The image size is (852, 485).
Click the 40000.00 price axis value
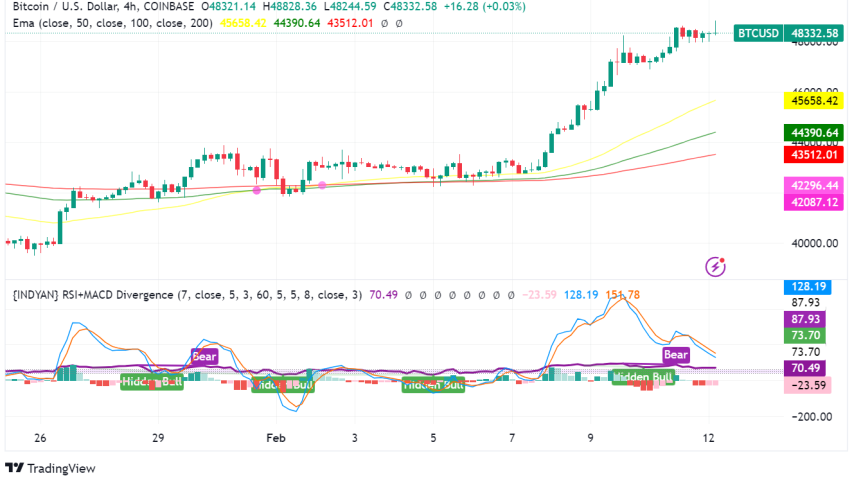[x=815, y=243]
